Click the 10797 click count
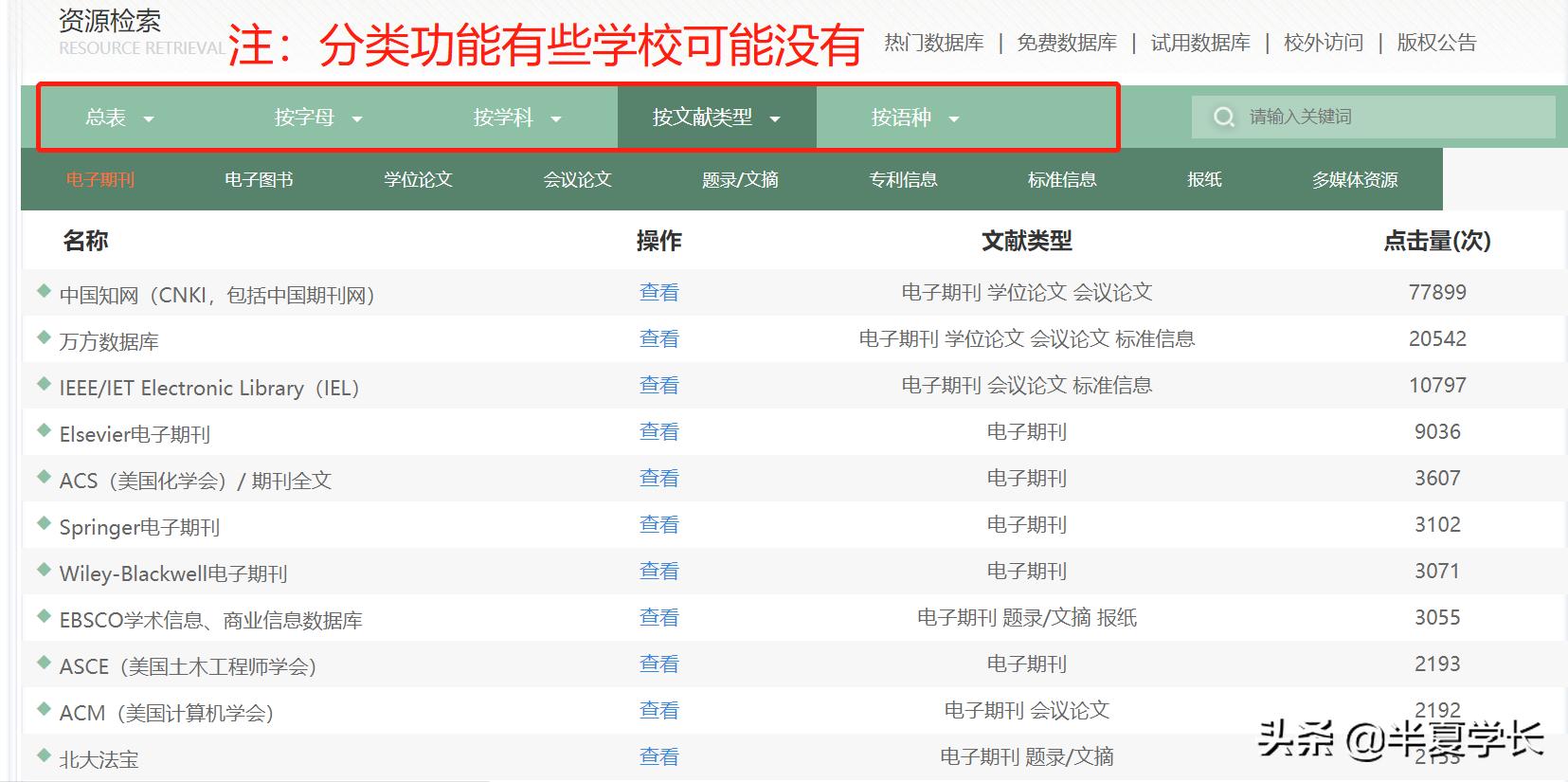 pyautogui.click(x=1437, y=385)
